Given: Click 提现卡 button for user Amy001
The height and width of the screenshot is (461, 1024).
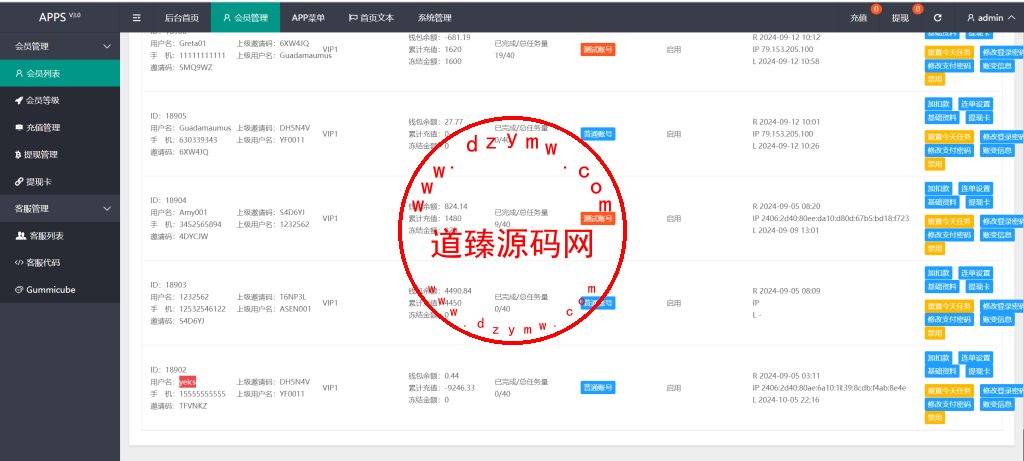Looking at the screenshot, I should 979,202.
